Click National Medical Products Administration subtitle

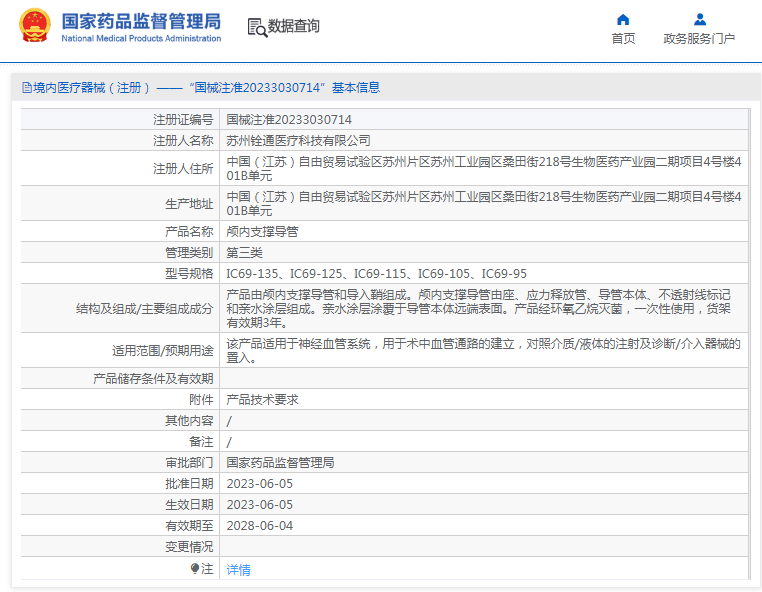point(141,38)
